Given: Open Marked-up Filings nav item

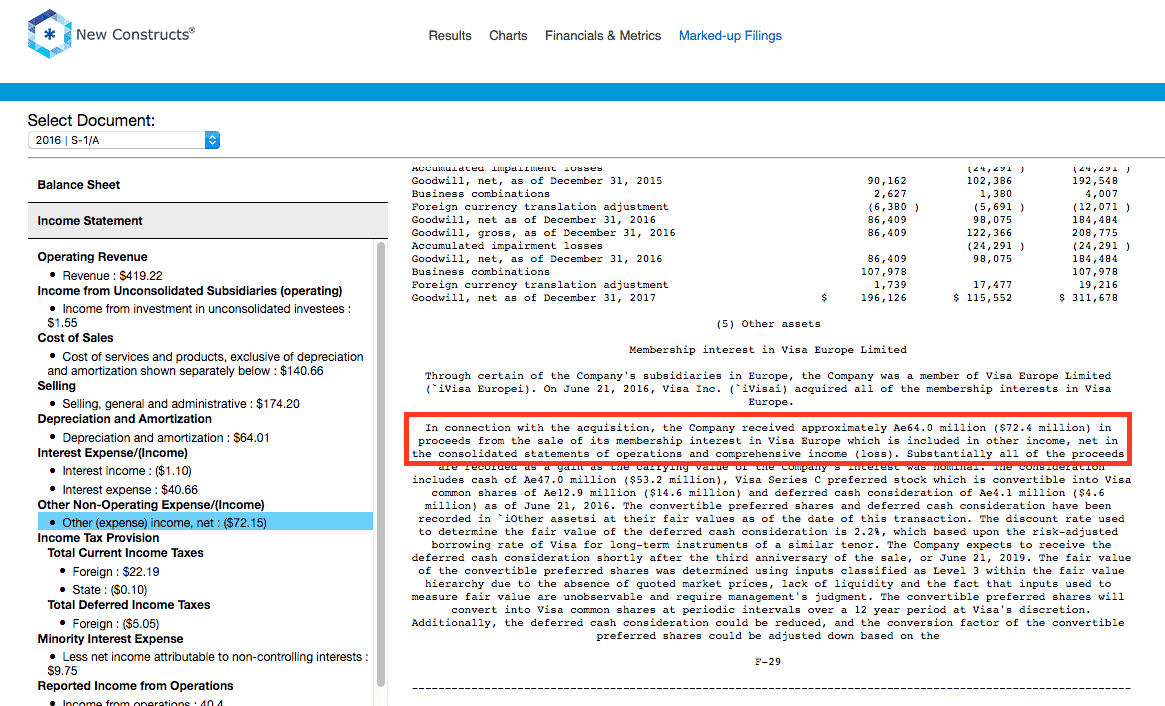Looking at the screenshot, I should [730, 36].
